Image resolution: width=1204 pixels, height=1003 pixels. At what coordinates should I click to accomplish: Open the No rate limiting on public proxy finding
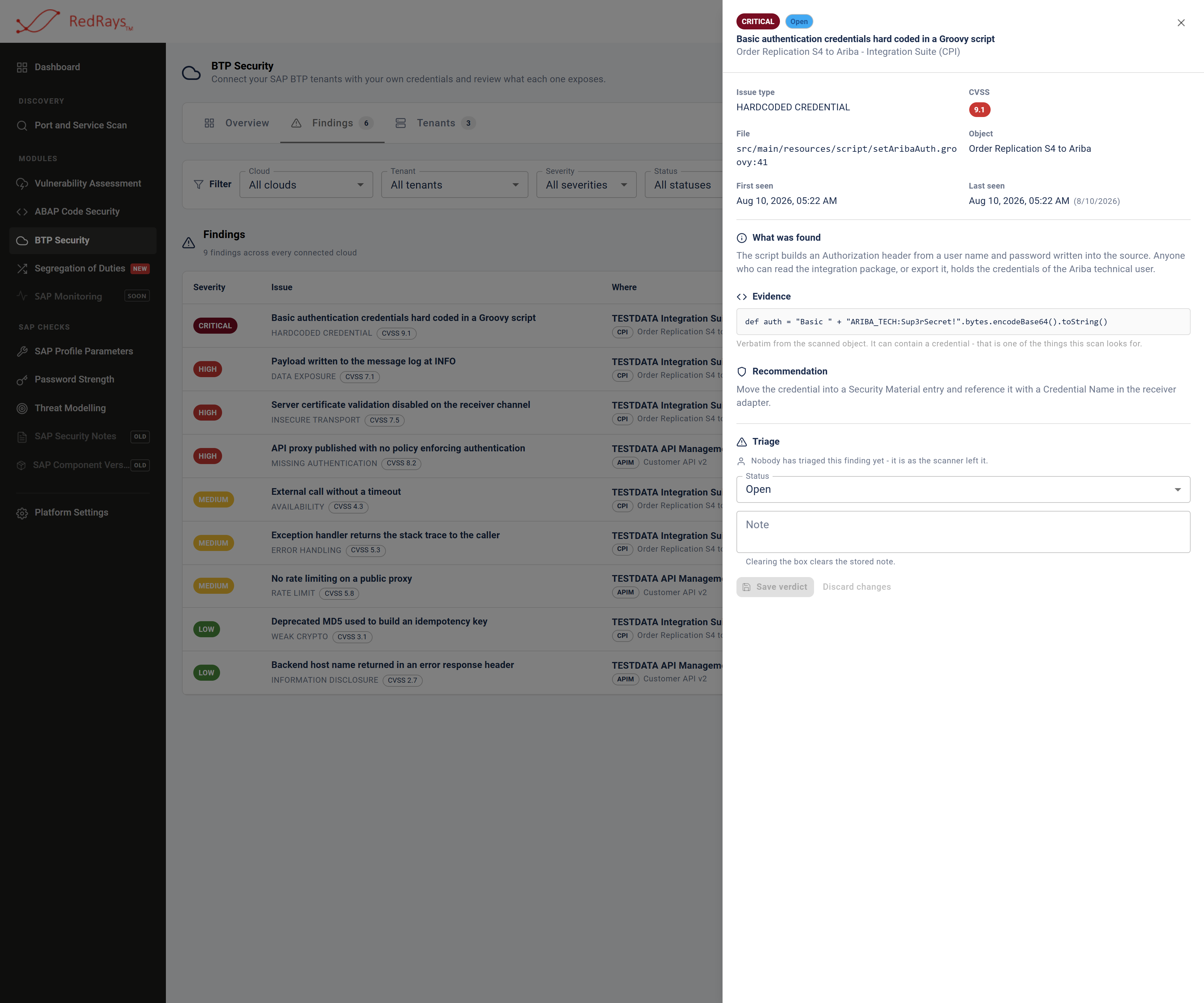pos(453,586)
